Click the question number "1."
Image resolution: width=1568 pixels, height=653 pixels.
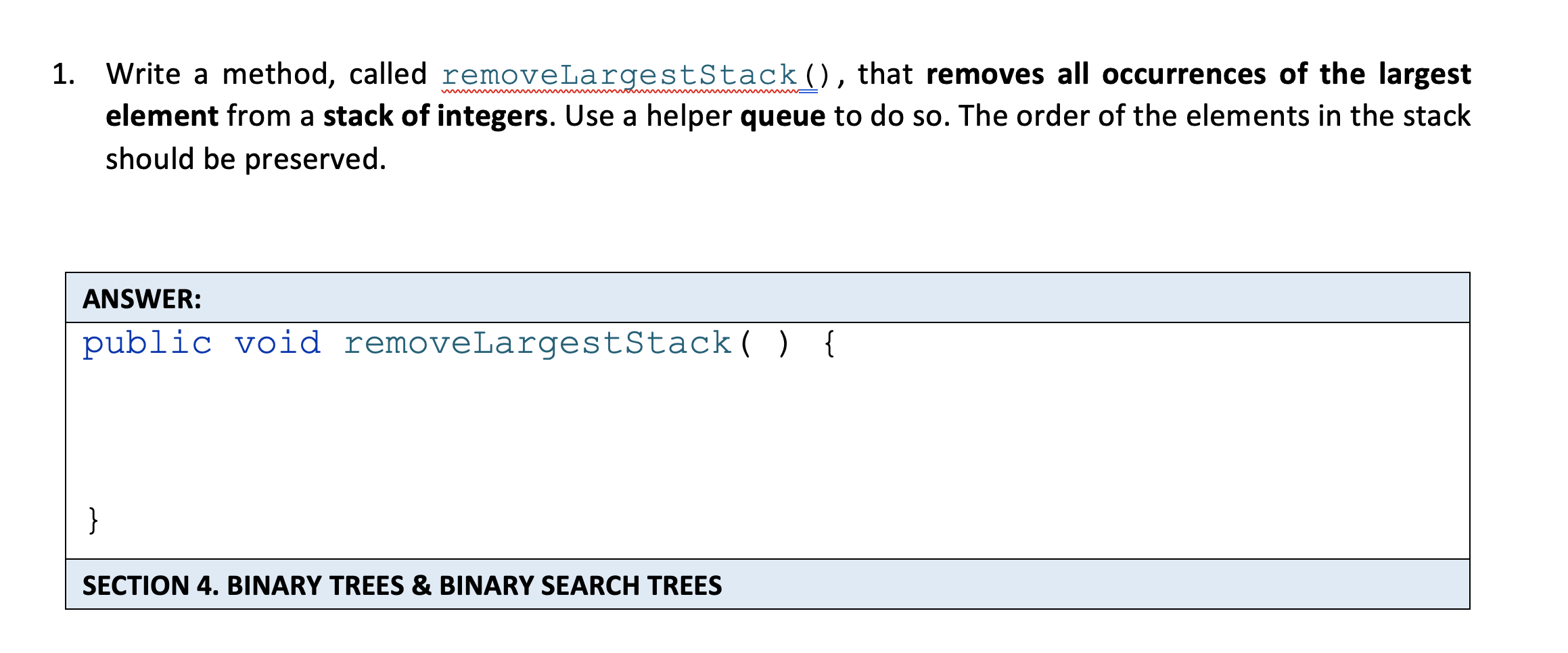click(64, 74)
